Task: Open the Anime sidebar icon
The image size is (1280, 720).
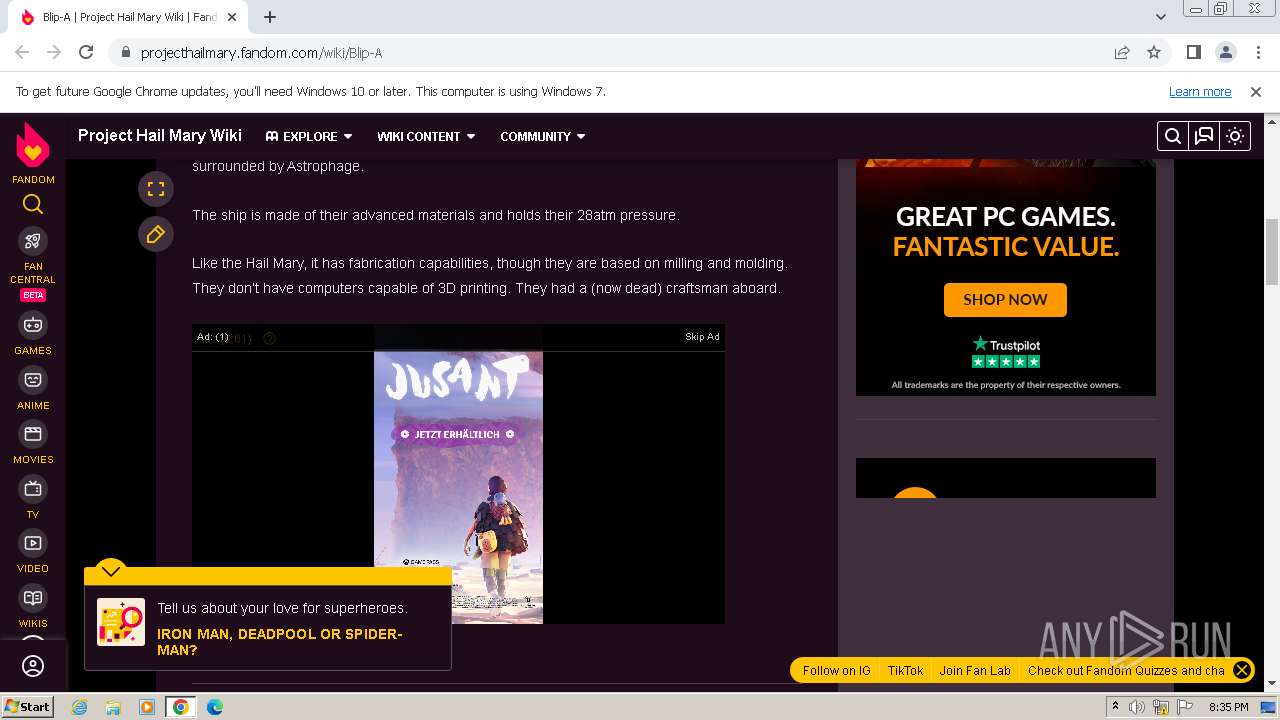Action: coord(33,380)
